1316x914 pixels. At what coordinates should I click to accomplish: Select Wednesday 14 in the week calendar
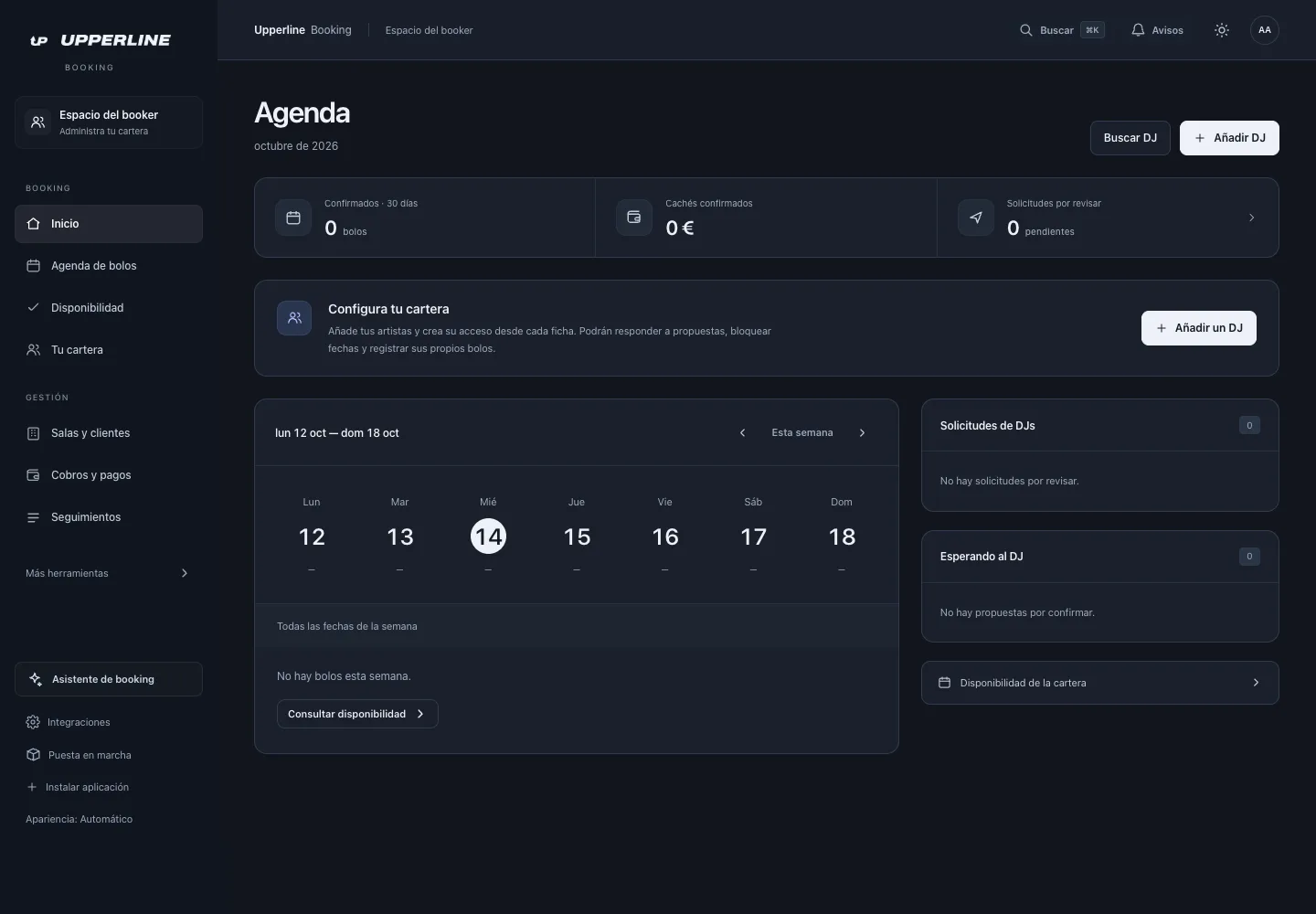(488, 536)
